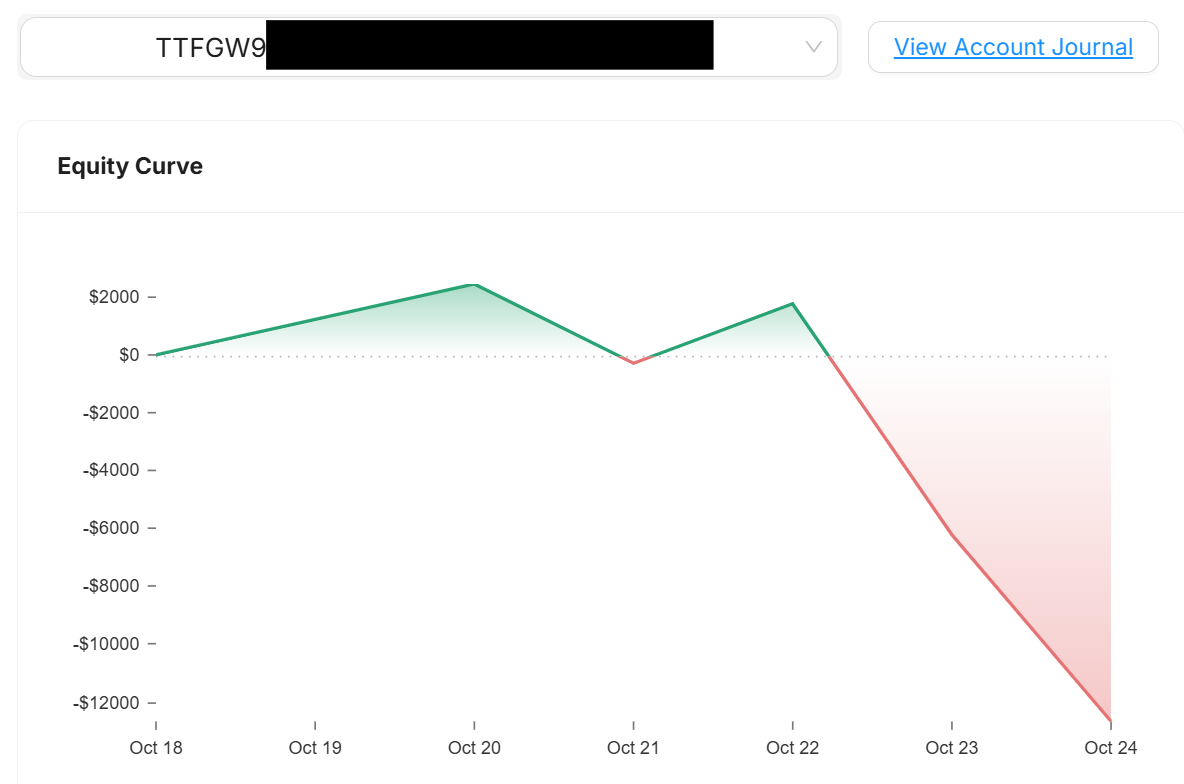Click the lowest curve point at Oct 24
Image resolution: width=1184 pixels, height=784 pixels.
click(x=1111, y=721)
